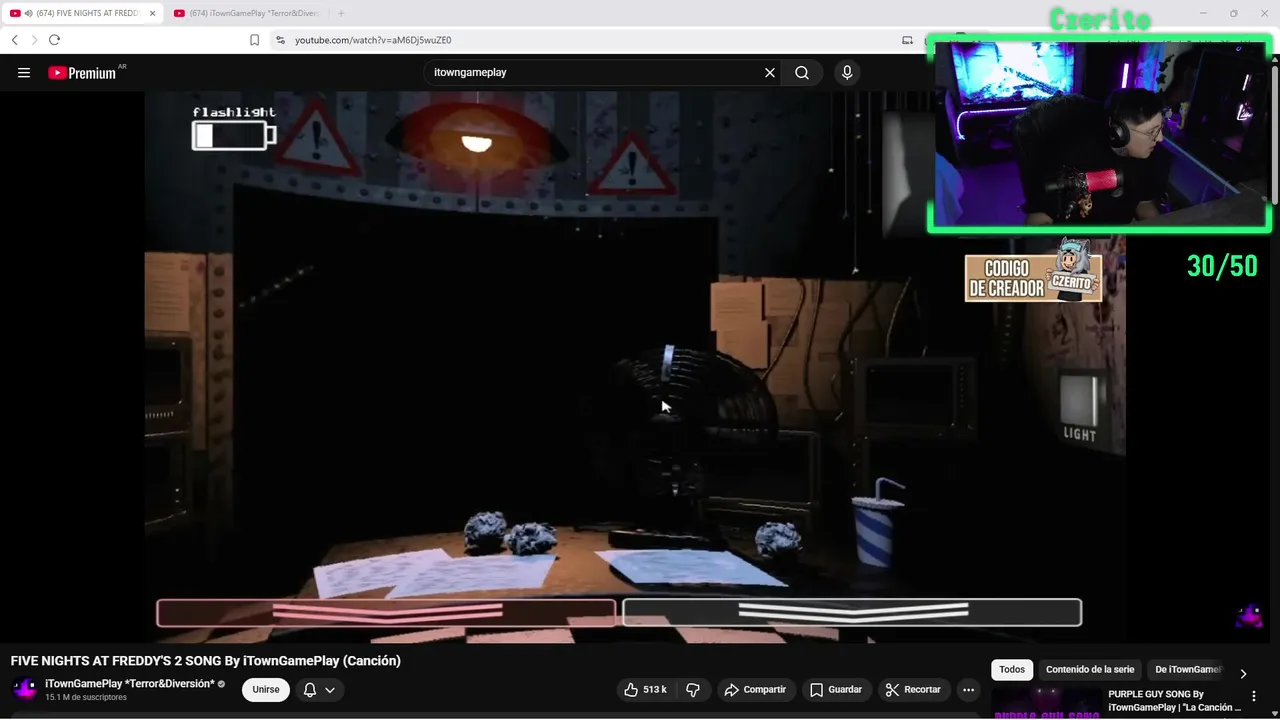
Task: Switch to iTownGamePlay Terror&Diversión tab
Action: (x=246, y=13)
